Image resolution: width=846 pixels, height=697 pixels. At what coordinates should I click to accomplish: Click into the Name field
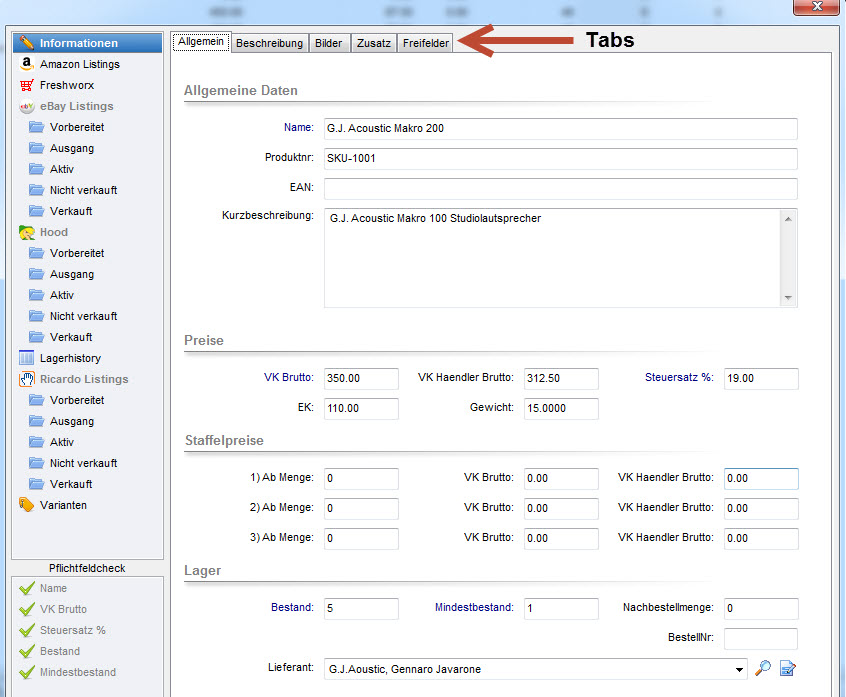(x=561, y=128)
